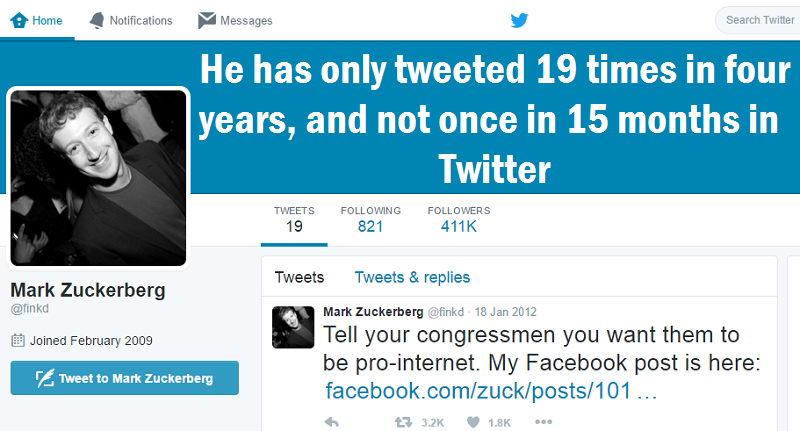Select the Tweets tab in timeline
800x431 pixels.
click(x=299, y=277)
